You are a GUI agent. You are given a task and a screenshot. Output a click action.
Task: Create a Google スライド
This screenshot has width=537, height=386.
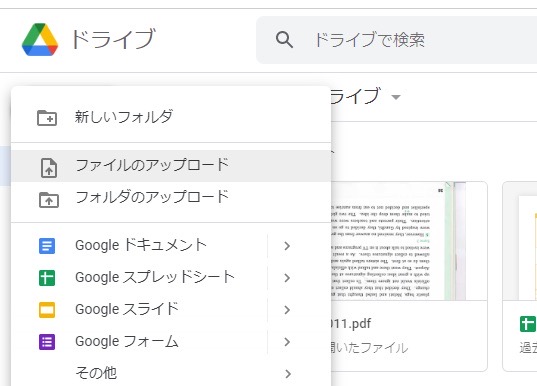(x=127, y=309)
